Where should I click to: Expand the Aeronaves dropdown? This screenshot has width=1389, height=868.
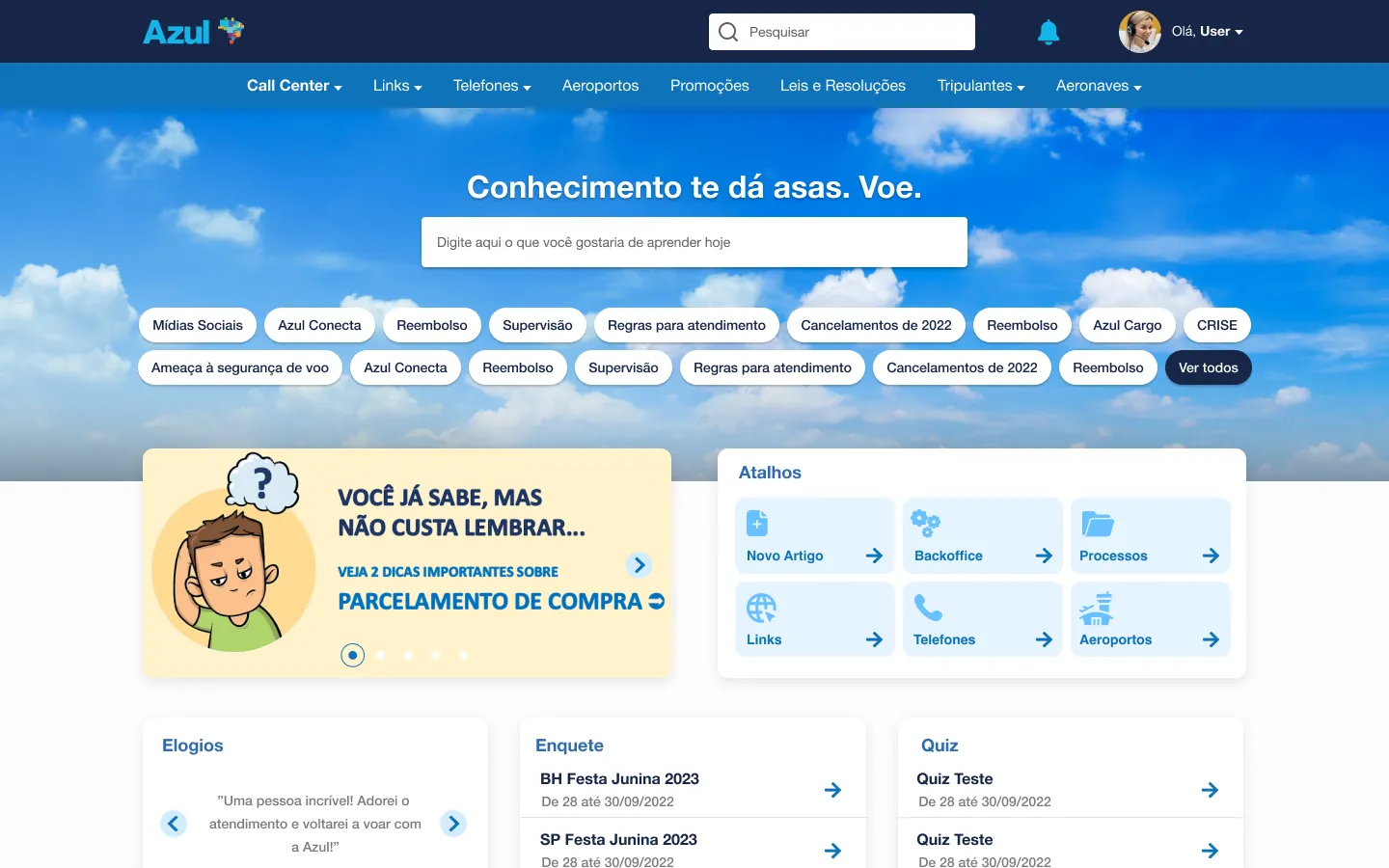(x=1099, y=86)
